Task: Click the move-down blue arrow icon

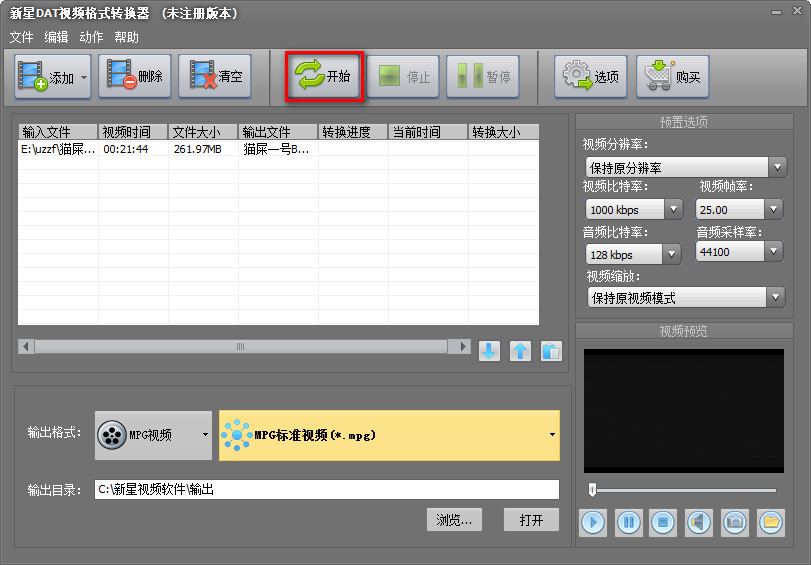Action: [489, 351]
